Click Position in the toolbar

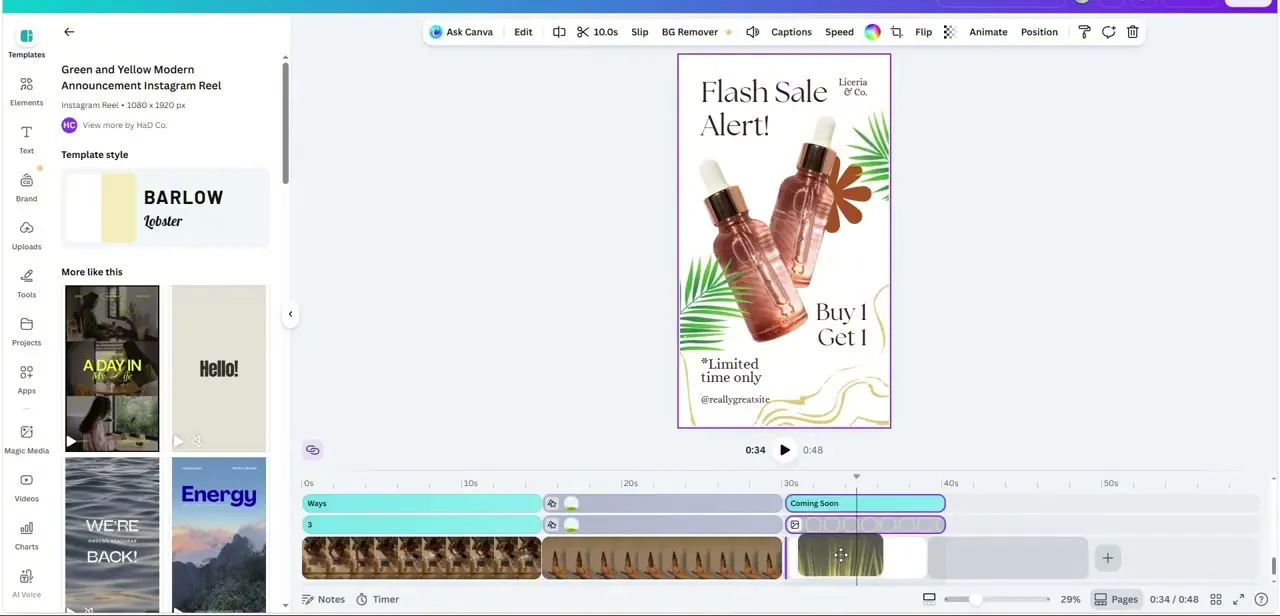tap(1039, 32)
